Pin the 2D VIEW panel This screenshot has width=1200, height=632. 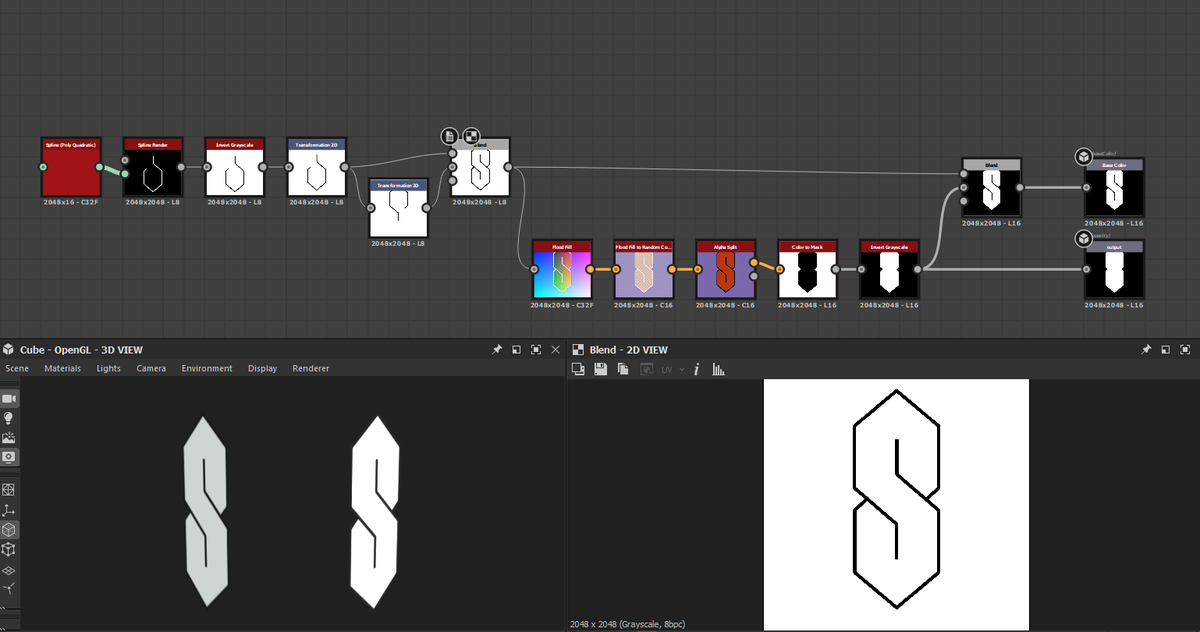(1147, 350)
